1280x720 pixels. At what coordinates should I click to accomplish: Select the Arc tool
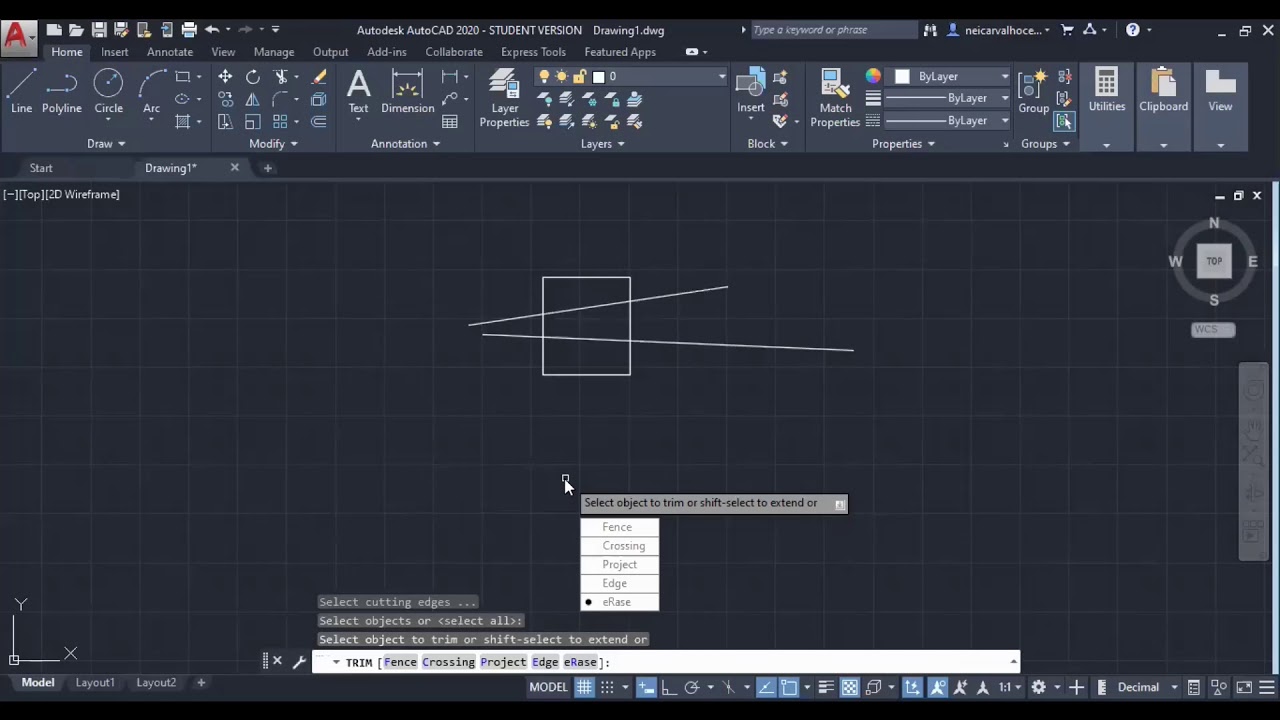click(151, 90)
